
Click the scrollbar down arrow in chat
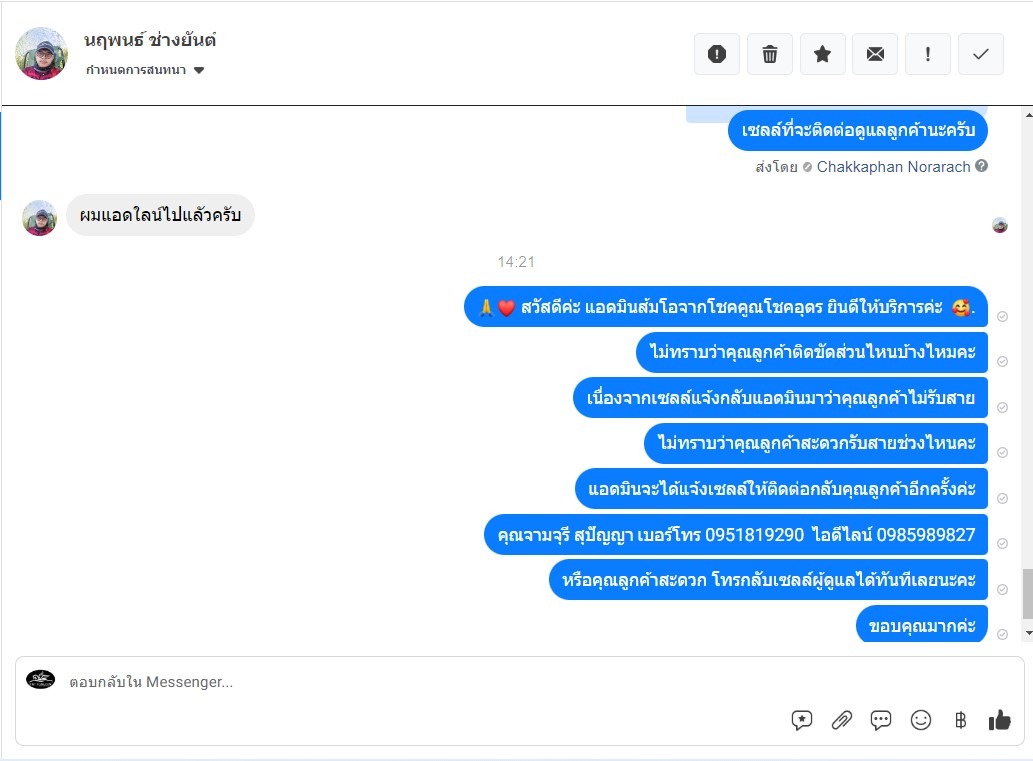click(1028, 633)
